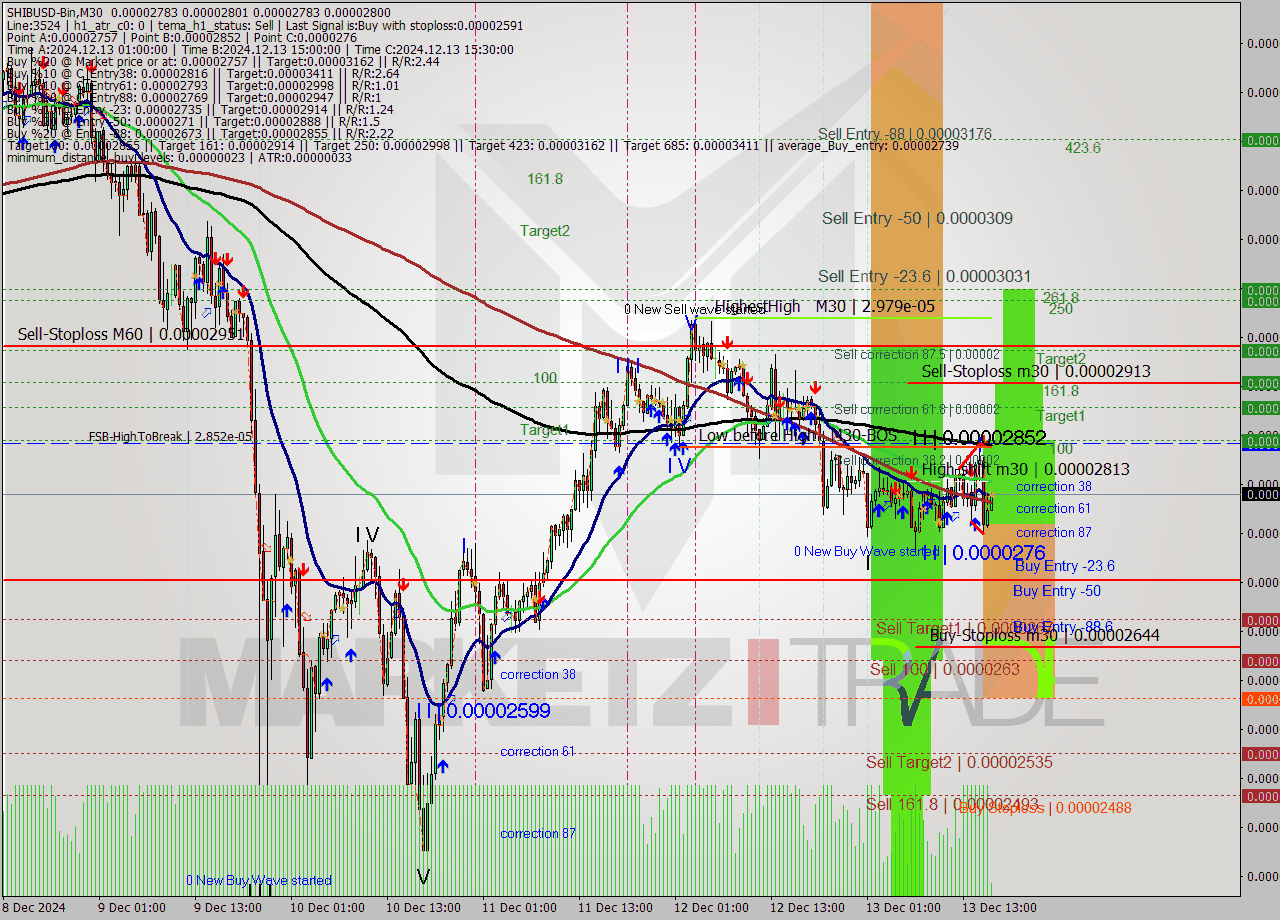
Task: Select the 'minimum_distance_buy_levels' info line
Action: 179,158
